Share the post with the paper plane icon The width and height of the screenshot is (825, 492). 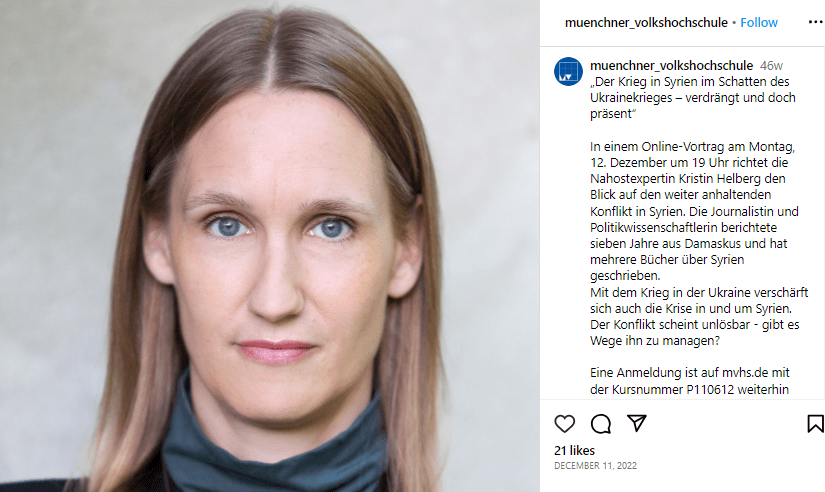(637, 423)
